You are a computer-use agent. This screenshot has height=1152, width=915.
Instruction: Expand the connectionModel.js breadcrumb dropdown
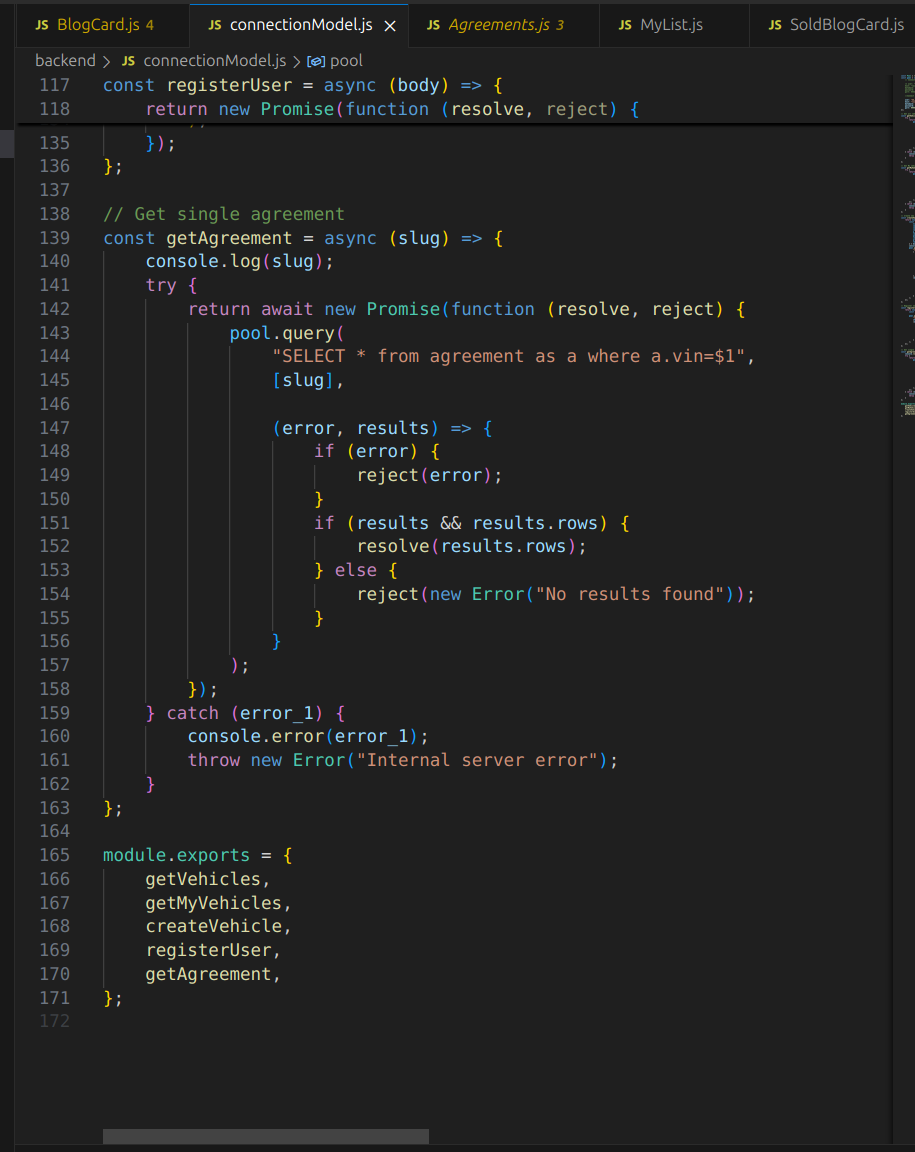click(214, 61)
